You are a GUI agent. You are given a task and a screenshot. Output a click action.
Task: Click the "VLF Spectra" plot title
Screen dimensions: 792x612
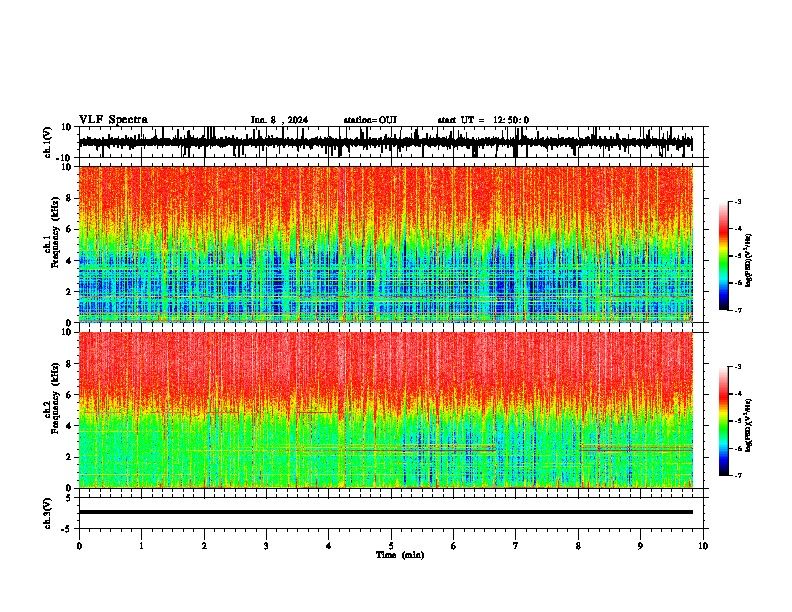point(113,120)
